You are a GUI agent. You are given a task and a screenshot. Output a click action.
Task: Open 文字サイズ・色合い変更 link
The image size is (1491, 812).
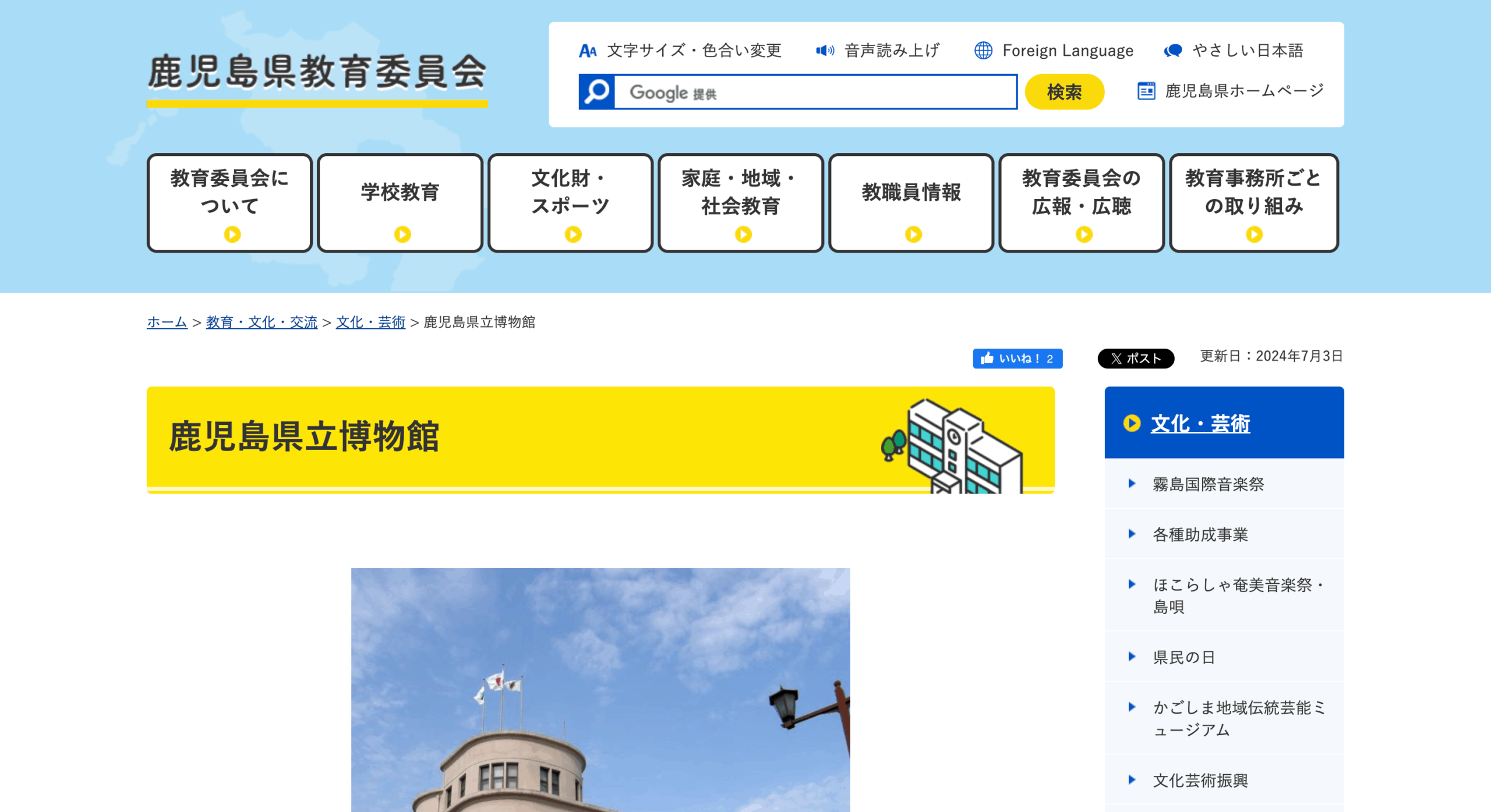pos(694,51)
